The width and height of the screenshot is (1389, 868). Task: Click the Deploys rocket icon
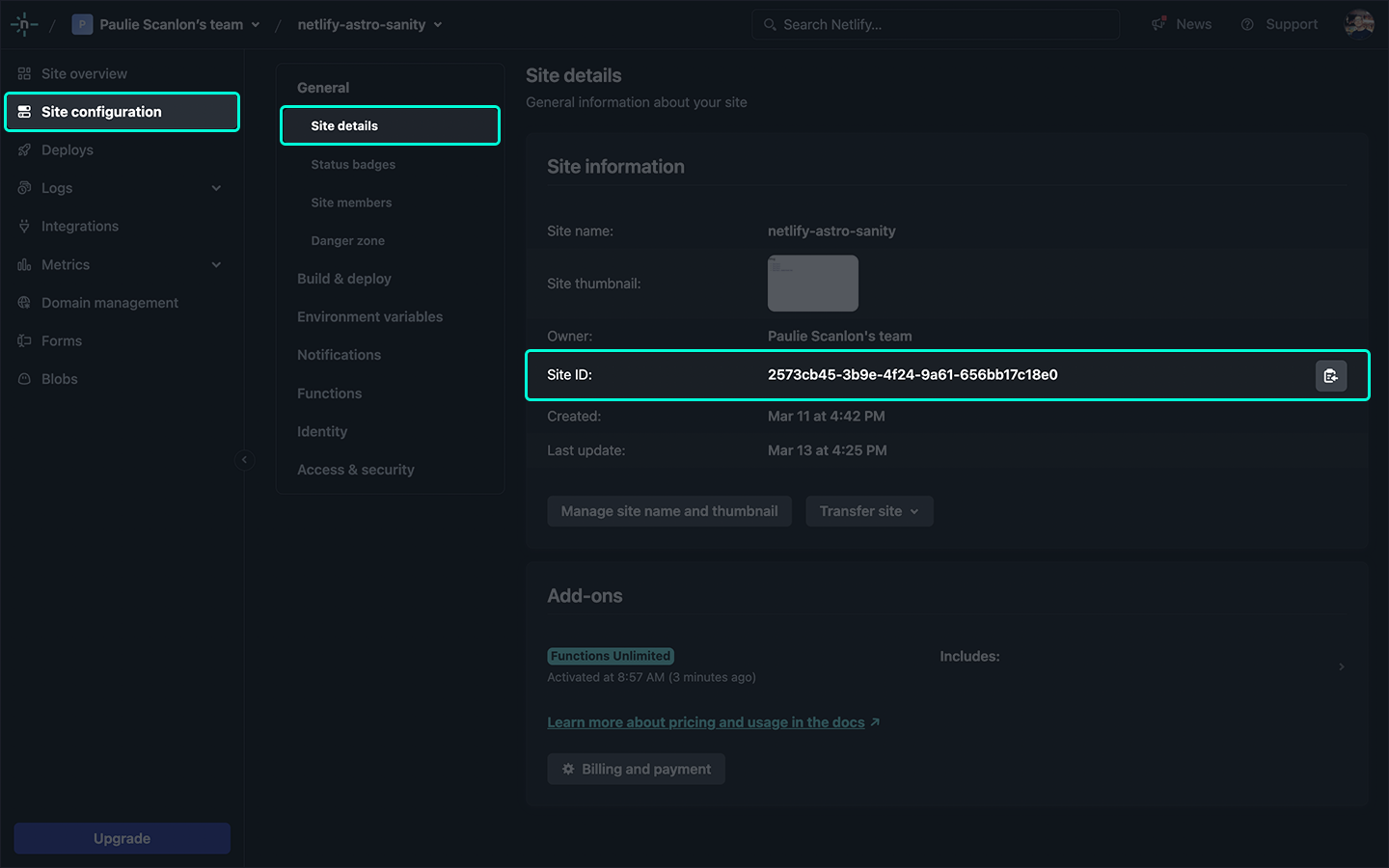[24, 149]
